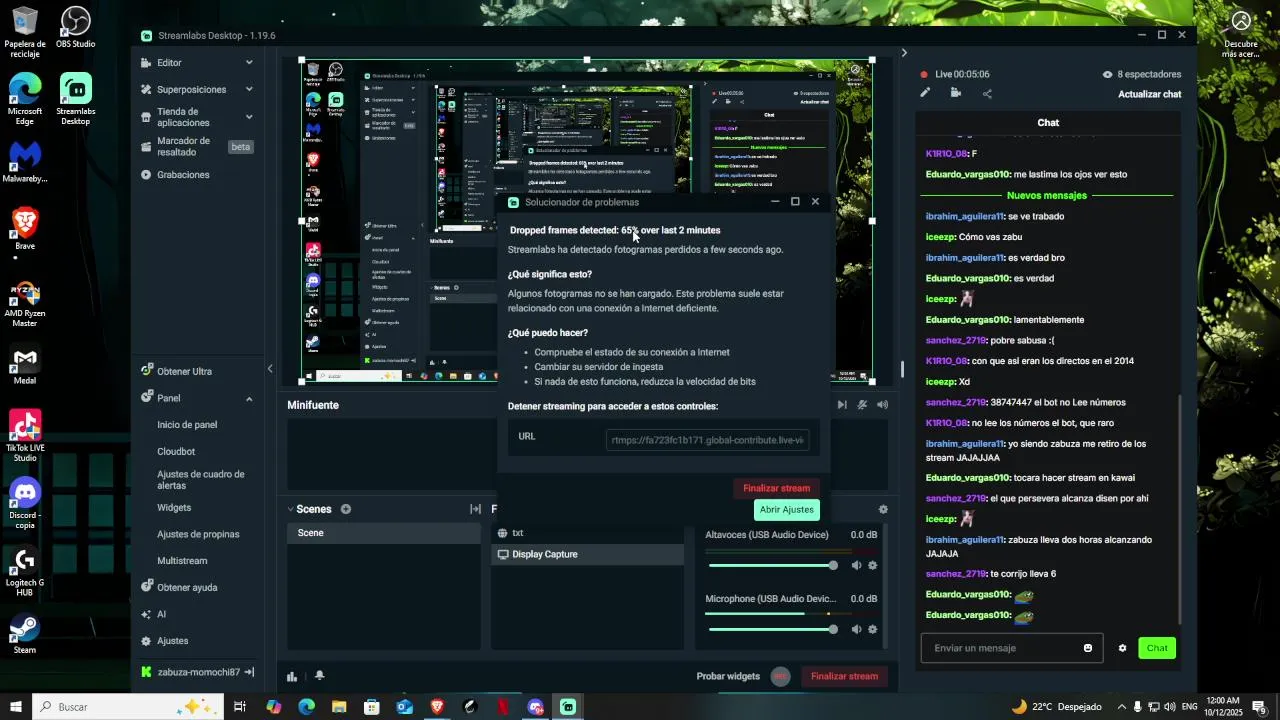The width and height of the screenshot is (1280, 720).
Task: Open Microphone audio settings gear
Action: [872, 629]
